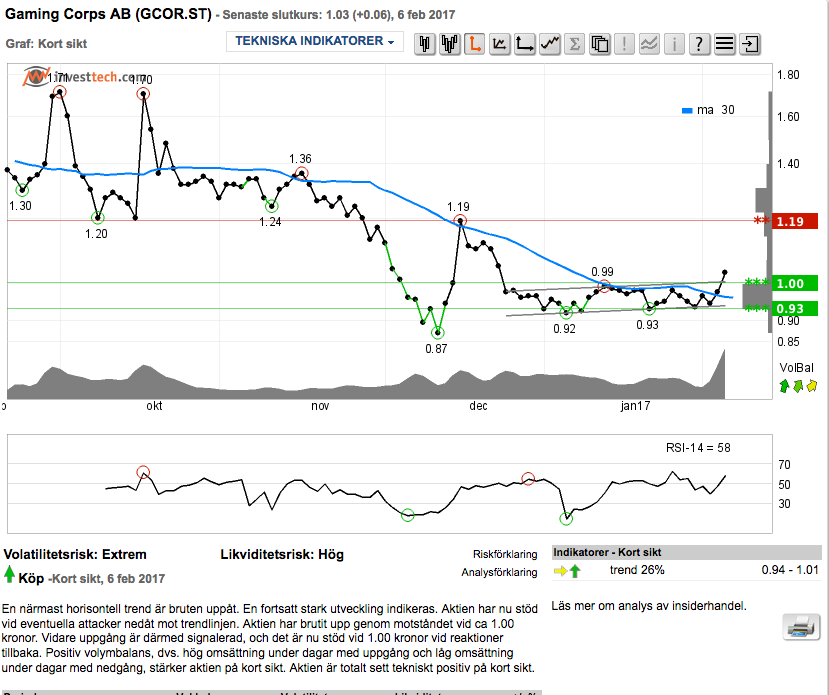Open the Tekniska Indikatorer dropdown
The height and width of the screenshot is (695, 829).
[315, 41]
